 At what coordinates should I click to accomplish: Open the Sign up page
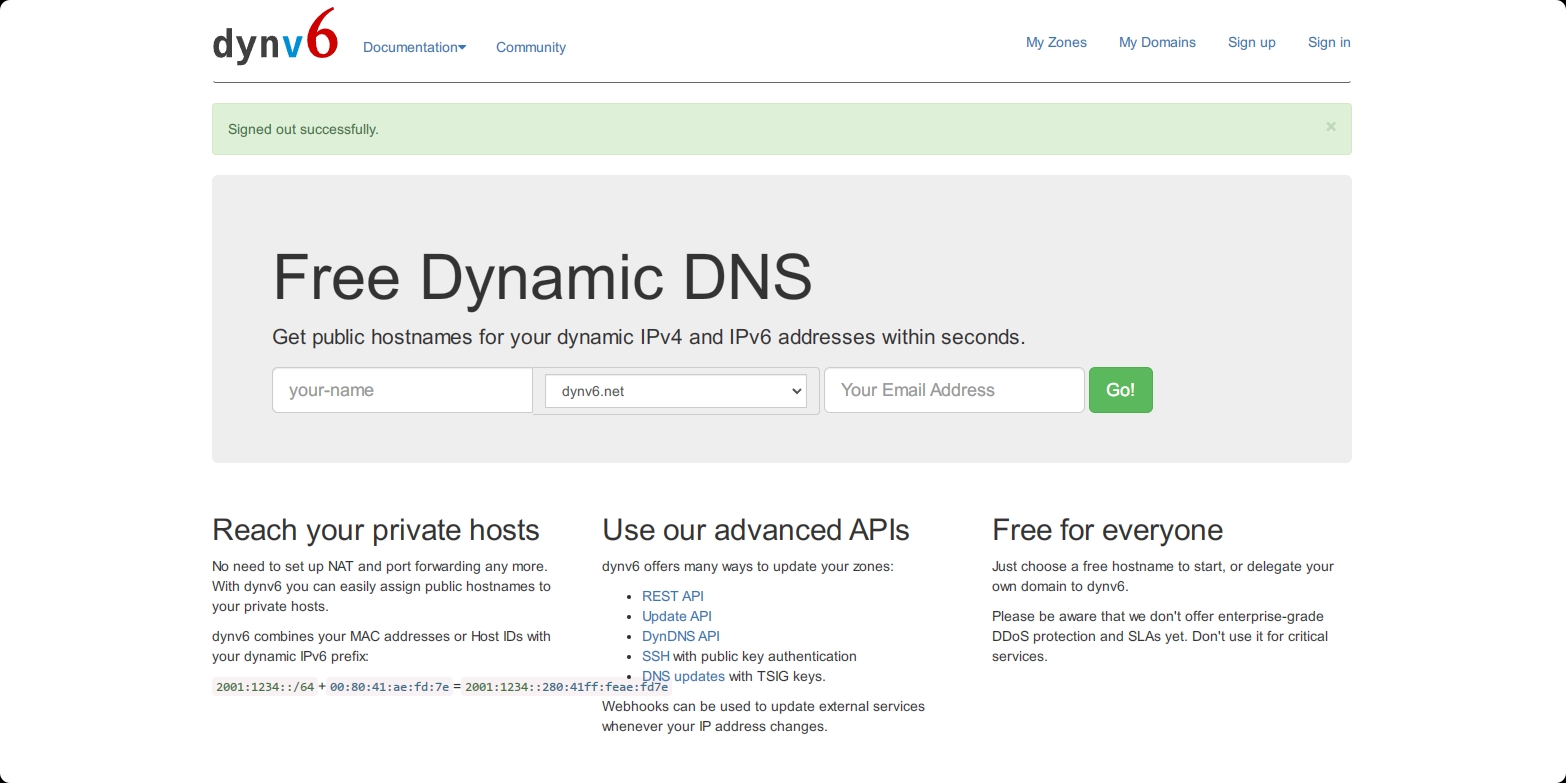click(x=1252, y=42)
